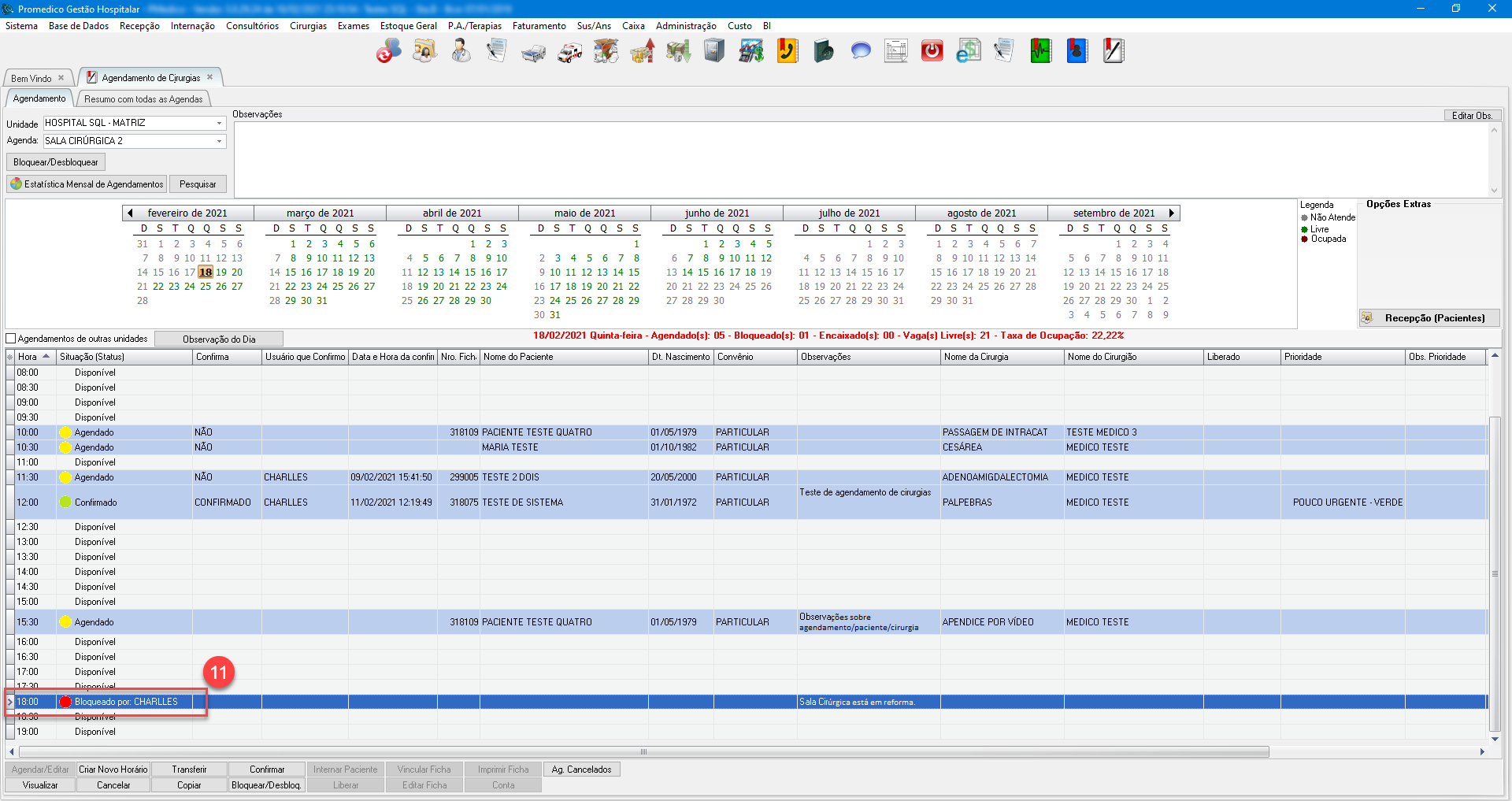Go to next months in calendar
1512x801 pixels.
click(1171, 213)
